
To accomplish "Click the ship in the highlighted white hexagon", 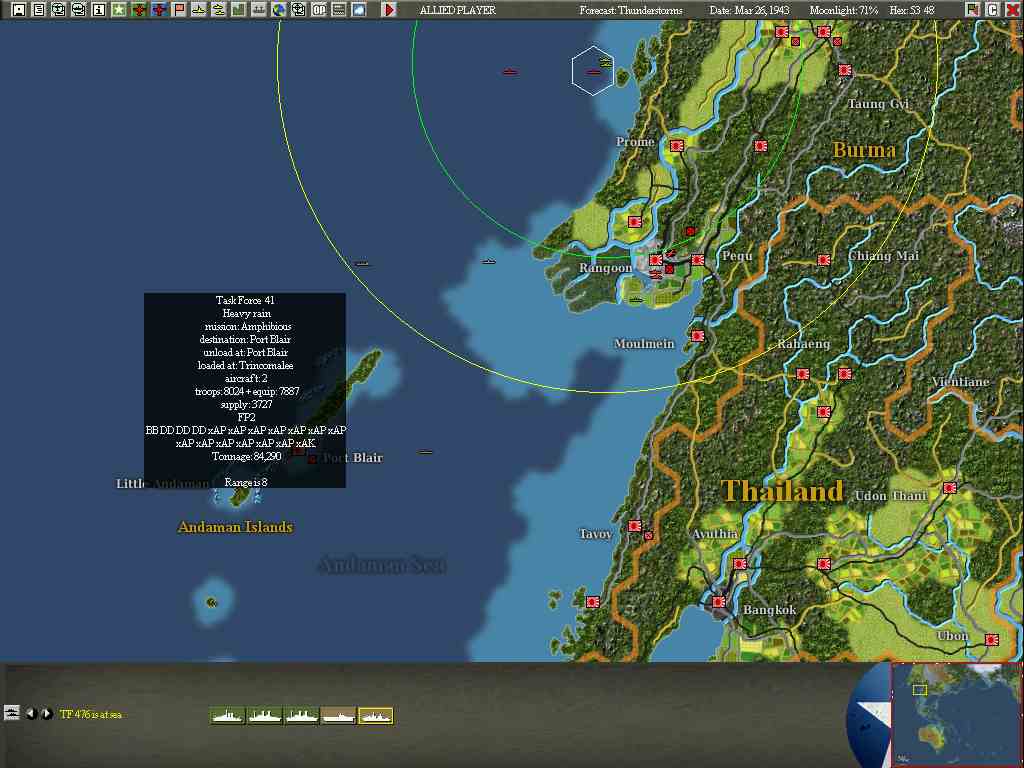I will point(593,72).
